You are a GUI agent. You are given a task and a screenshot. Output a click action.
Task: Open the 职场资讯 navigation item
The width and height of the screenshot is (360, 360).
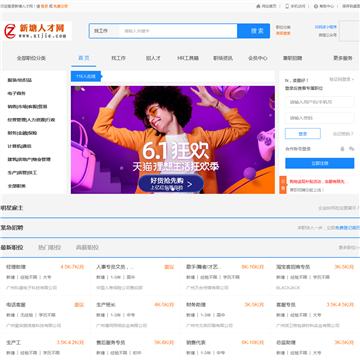pyautogui.click(x=223, y=58)
